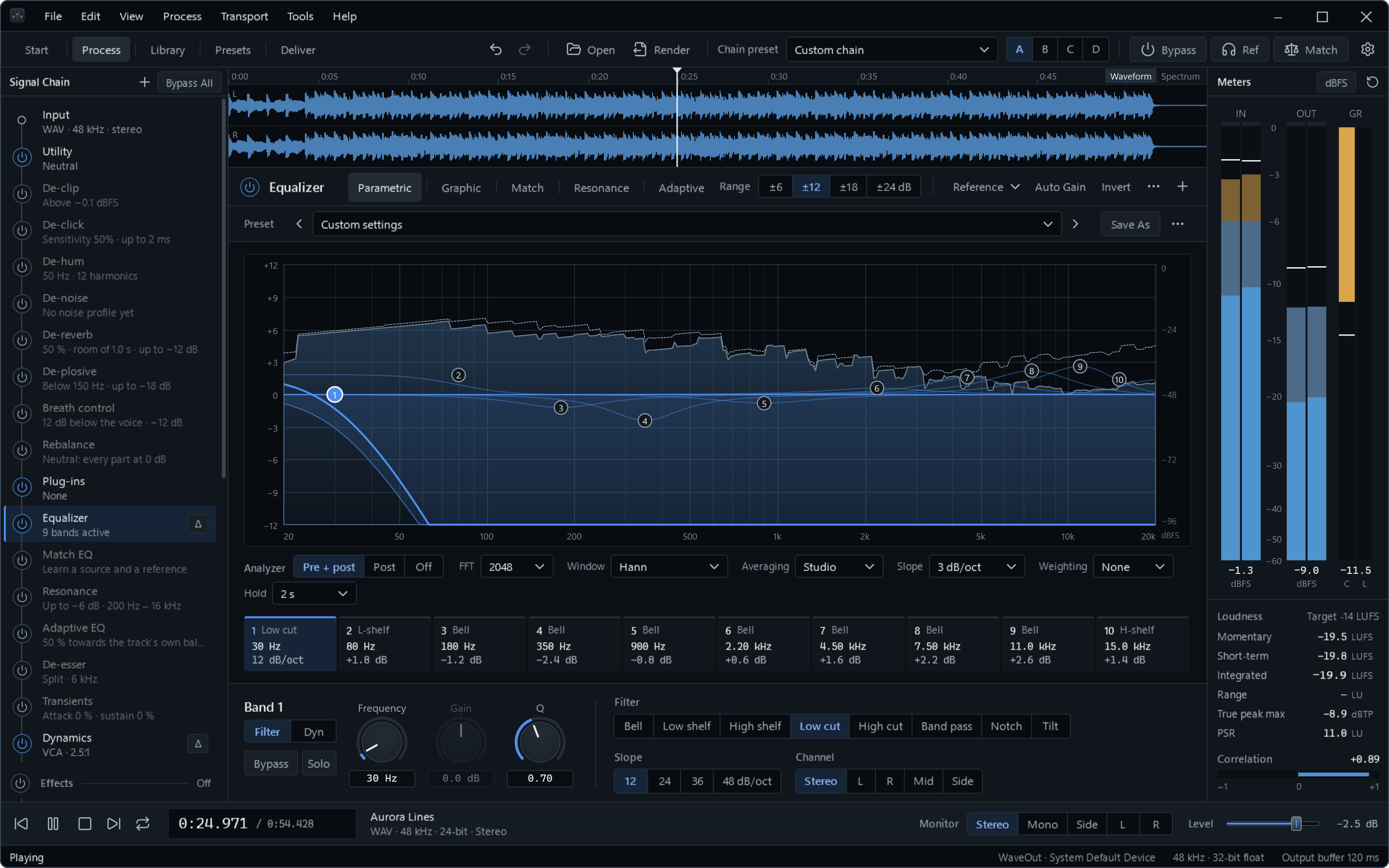The width and height of the screenshot is (1389, 868).
Task: Open the Transport menu
Action: pyautogui.click(x=244, y=16)
